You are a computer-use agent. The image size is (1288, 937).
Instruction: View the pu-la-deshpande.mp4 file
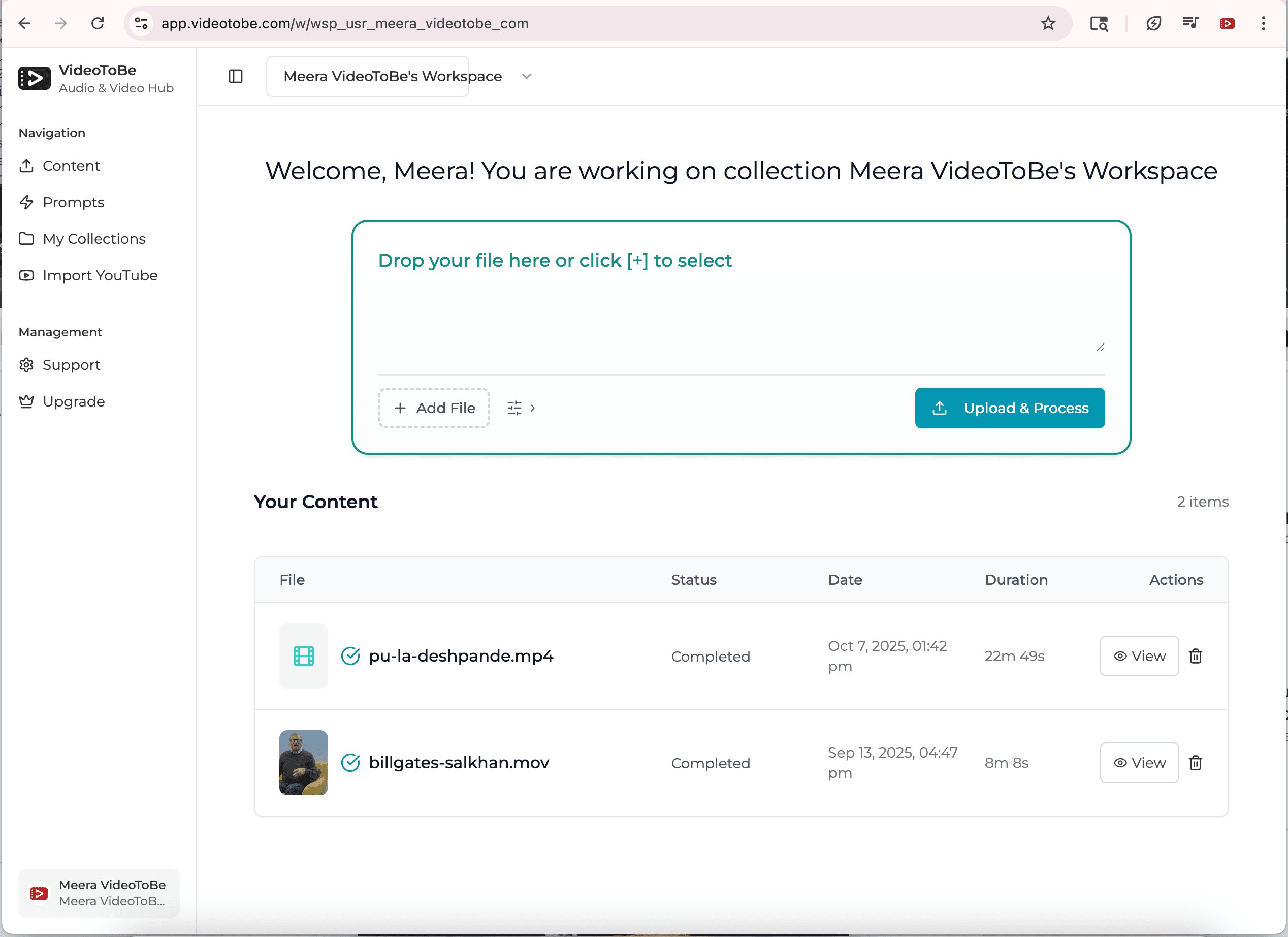1139,655
